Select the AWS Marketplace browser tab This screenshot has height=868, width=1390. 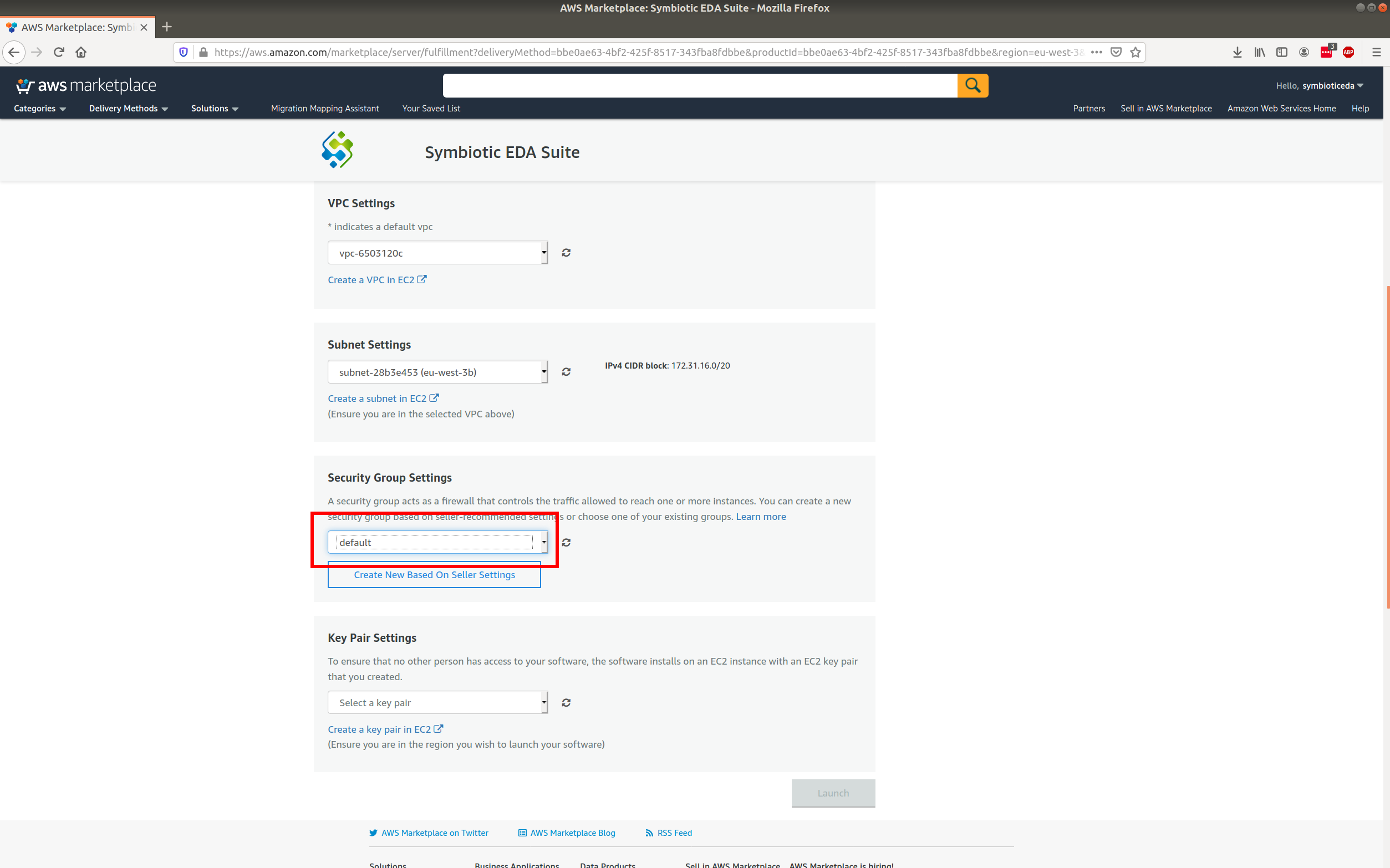point(78,27)
